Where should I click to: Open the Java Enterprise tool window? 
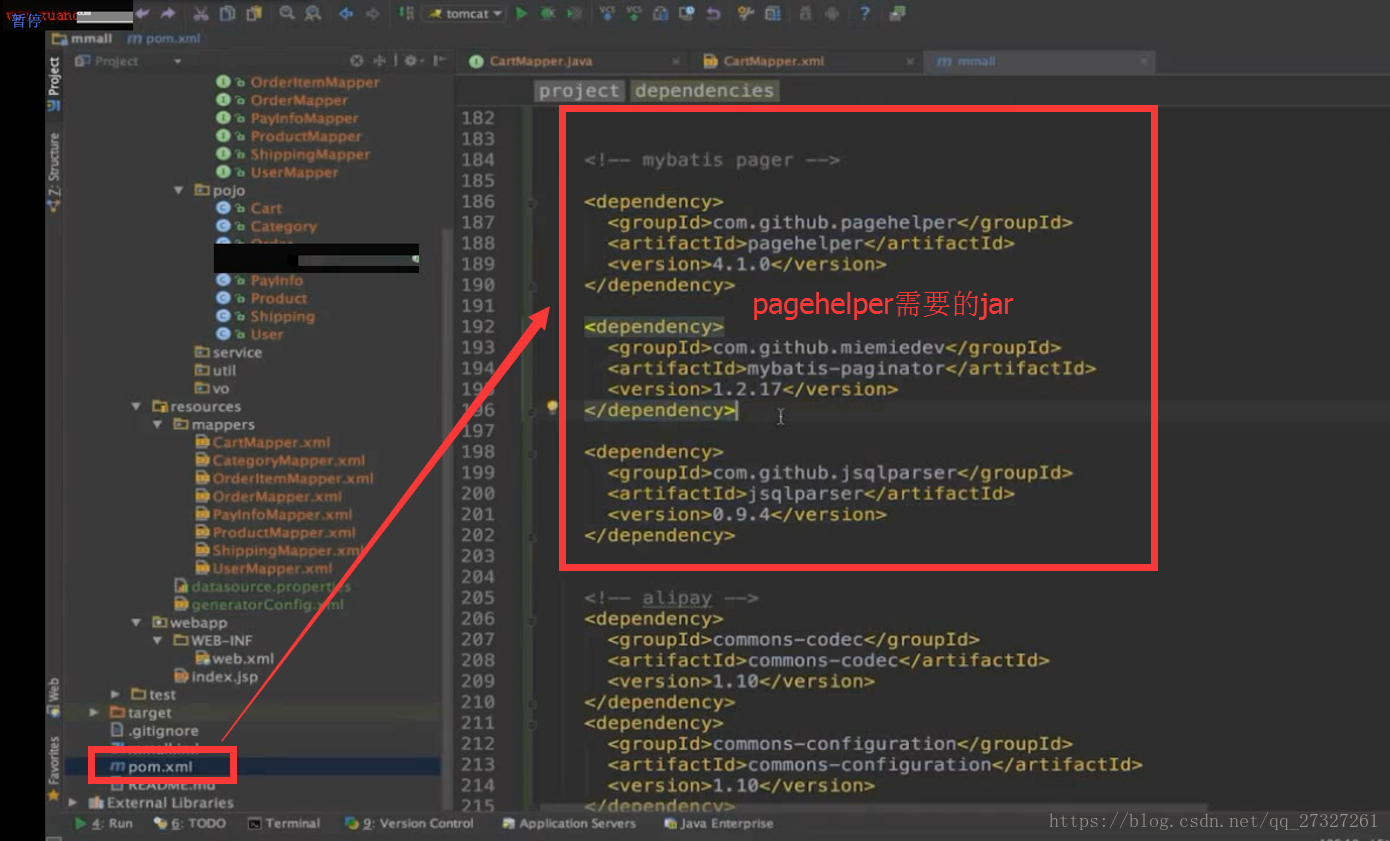pyautogui.click(x=719, y=823)
